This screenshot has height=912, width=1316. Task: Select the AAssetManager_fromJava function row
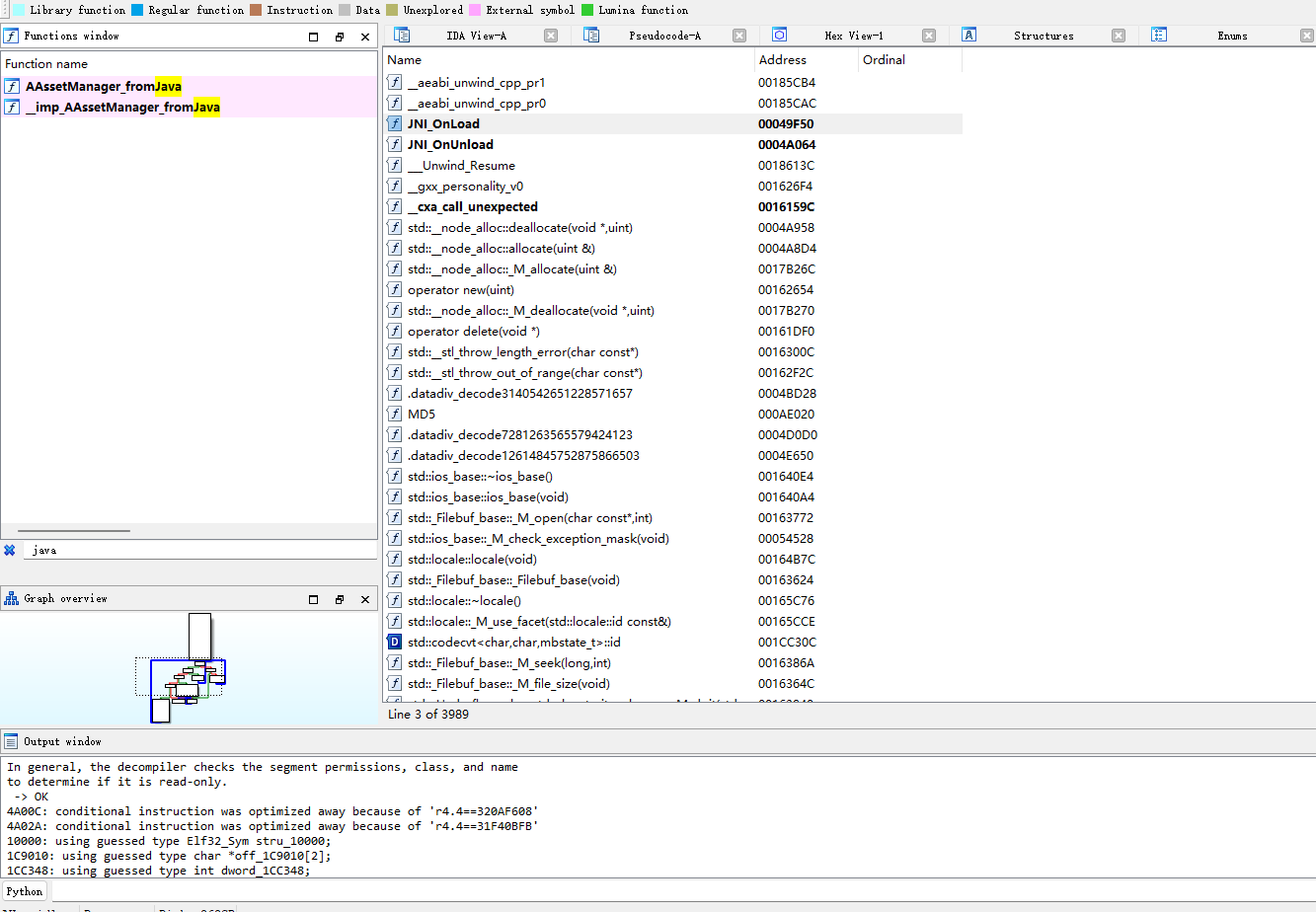tap(189, 86)
